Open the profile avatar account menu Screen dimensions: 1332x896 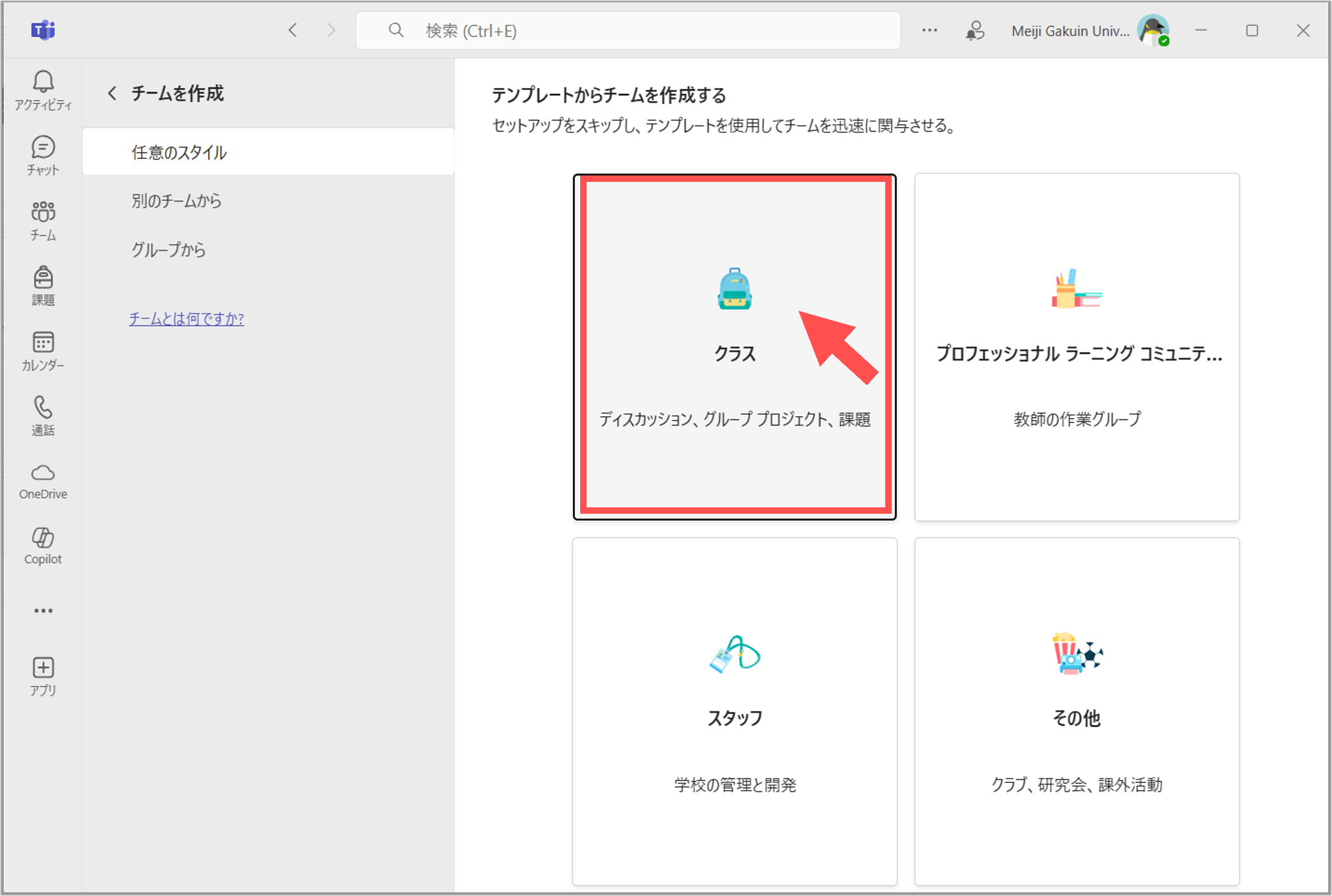(1153, 30)
